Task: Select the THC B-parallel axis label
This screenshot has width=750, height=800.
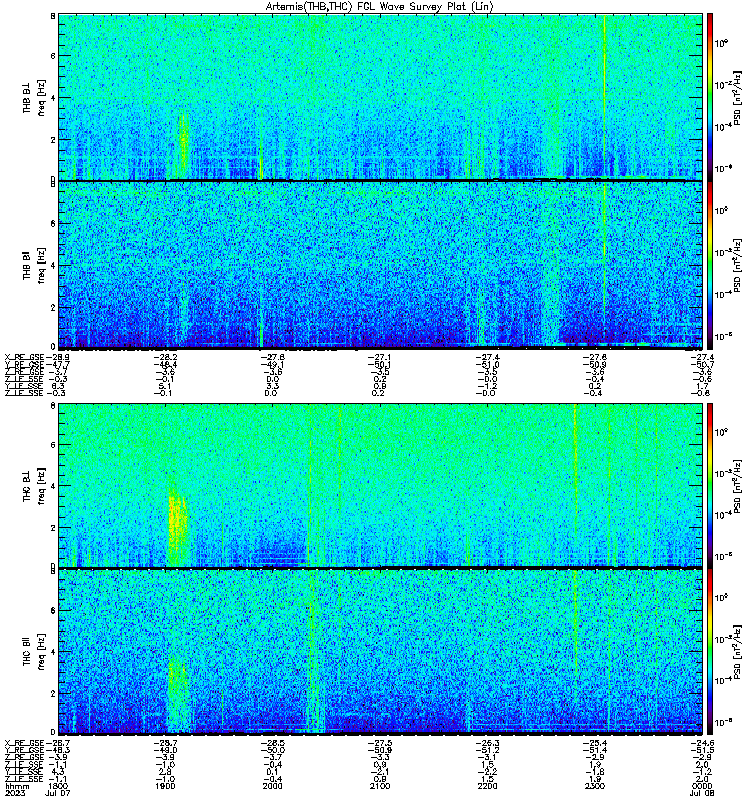Action: point(27,652)
